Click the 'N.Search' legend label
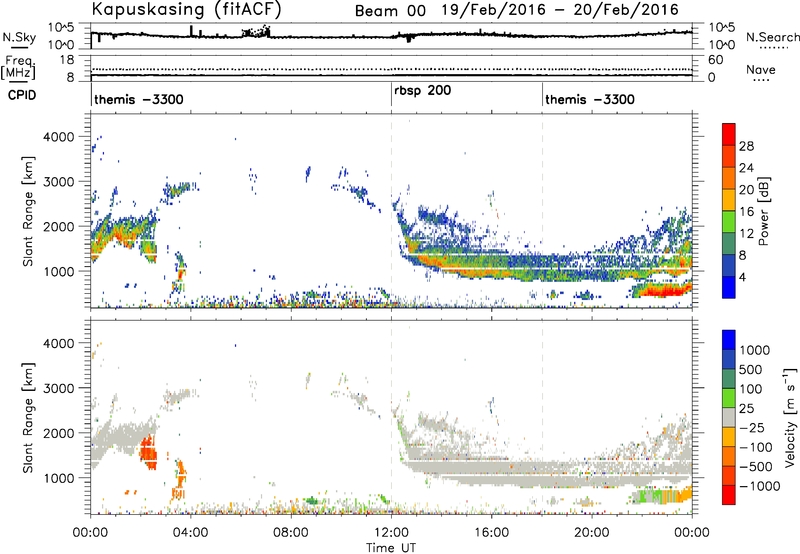800x554 pixels. click(x=772, y=37)
